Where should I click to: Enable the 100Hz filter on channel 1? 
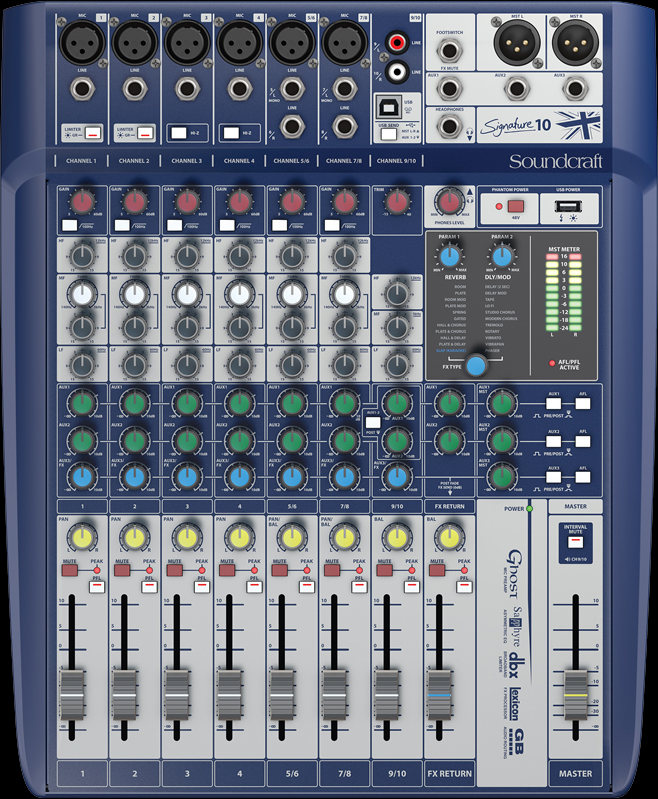point(69,225)
